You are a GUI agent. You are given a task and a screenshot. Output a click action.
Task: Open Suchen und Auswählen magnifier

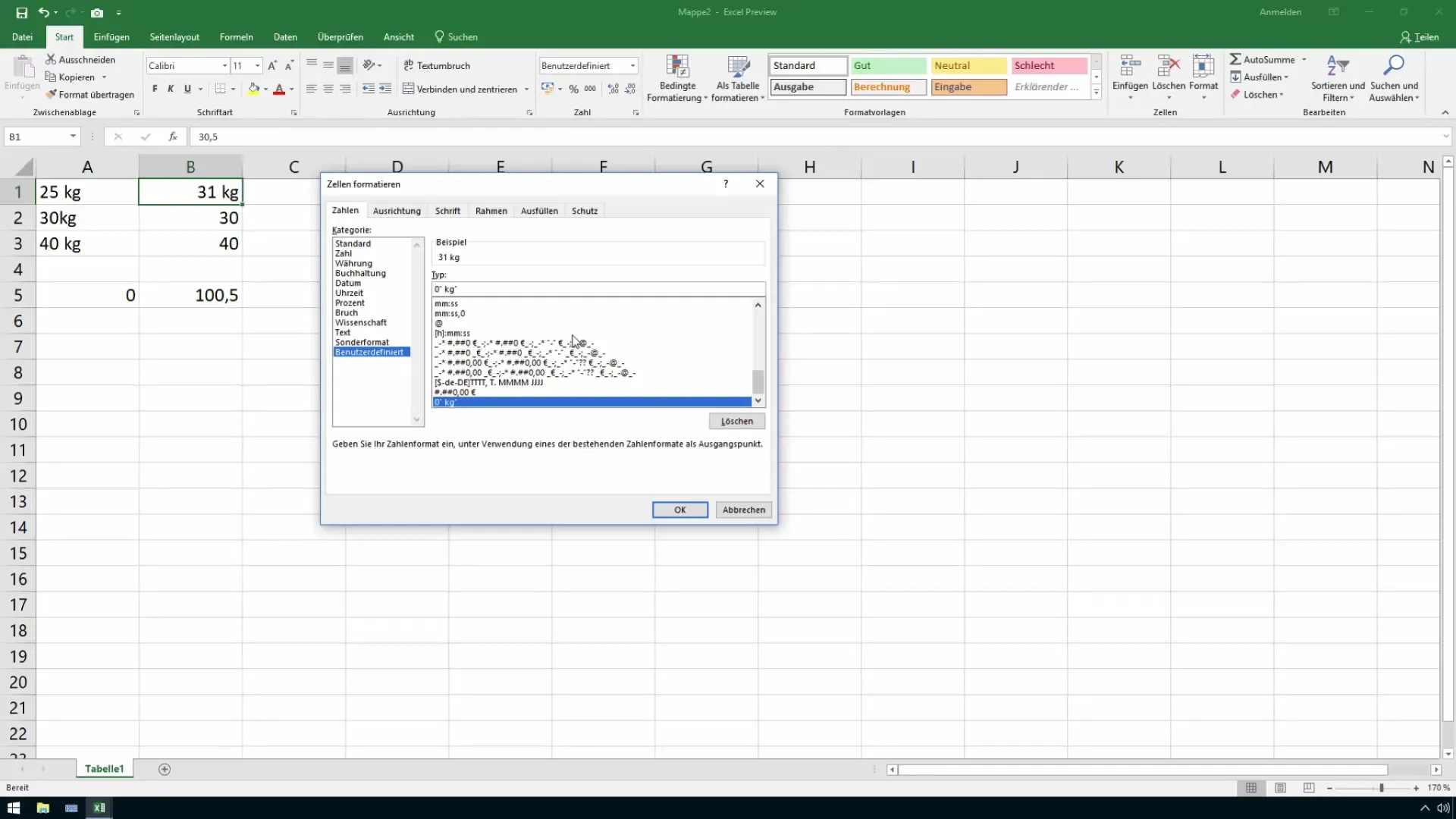[1394, 78]
